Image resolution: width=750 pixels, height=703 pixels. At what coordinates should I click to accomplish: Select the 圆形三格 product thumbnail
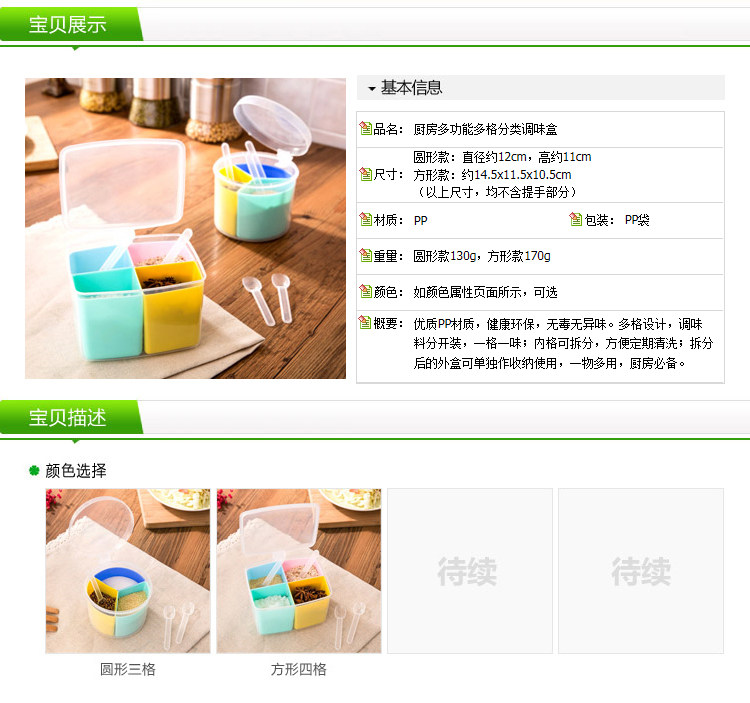click(128, 571)
